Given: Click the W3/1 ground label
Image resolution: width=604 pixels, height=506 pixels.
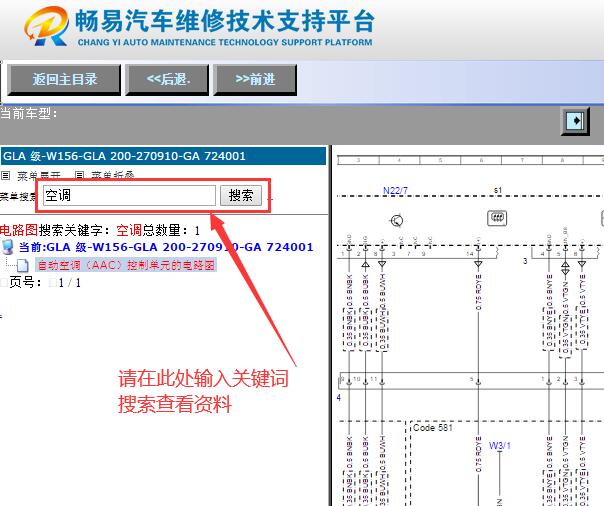Looking at the screenshot, I should pyautogui.click(x=500, y=446).
